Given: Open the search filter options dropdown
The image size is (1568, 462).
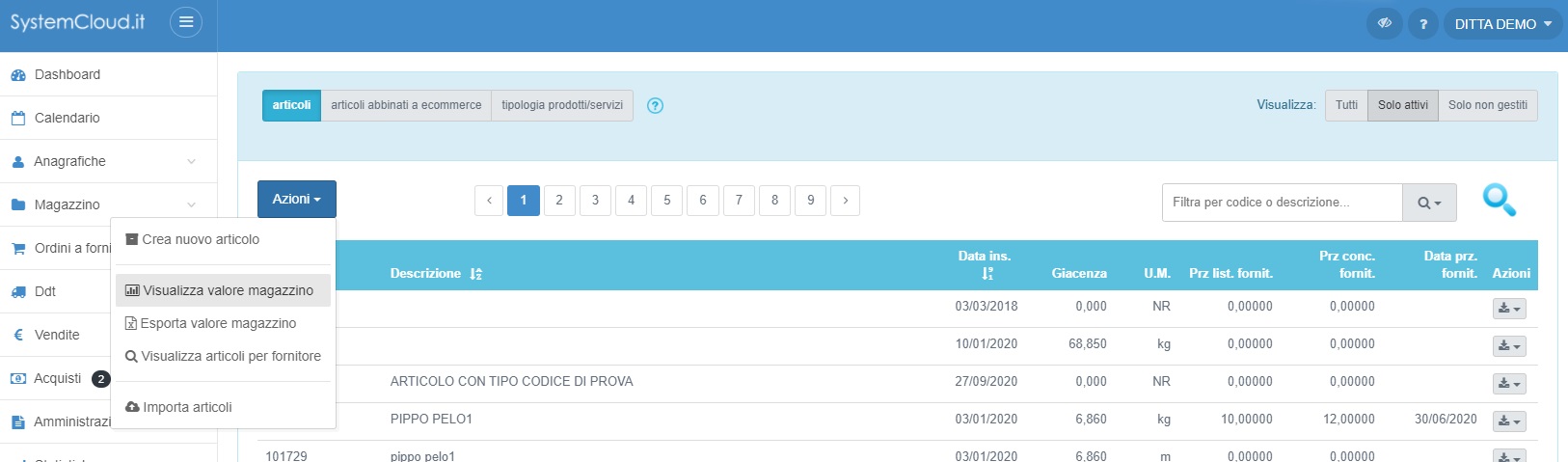Looking at the screenshot, I should [x=1429, y=203].
